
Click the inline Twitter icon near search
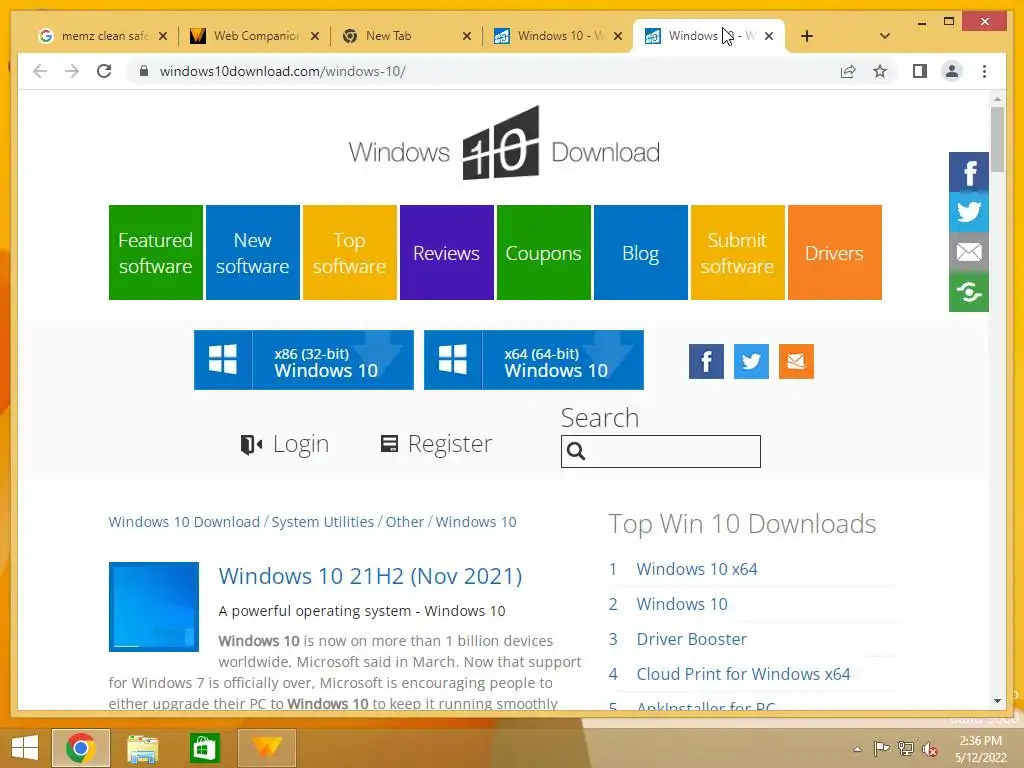[751, 361]
